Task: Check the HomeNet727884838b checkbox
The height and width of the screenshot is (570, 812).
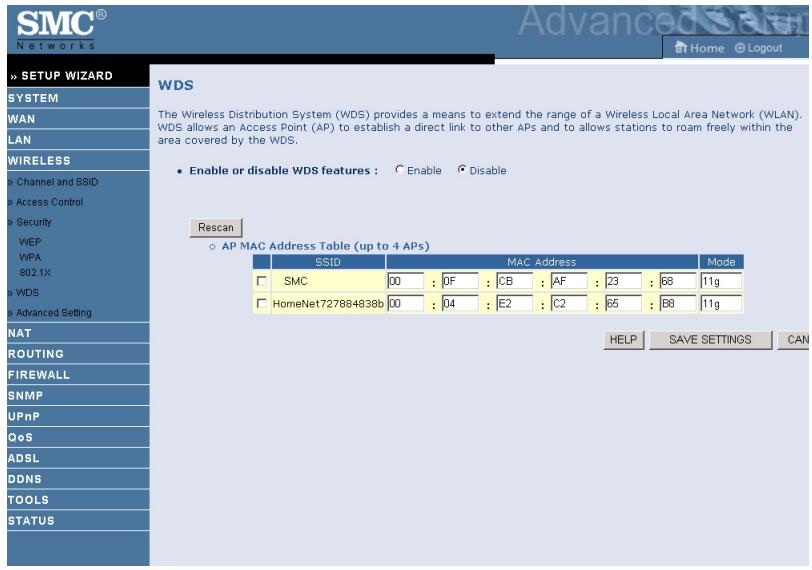Action: (x=262, y=303)
